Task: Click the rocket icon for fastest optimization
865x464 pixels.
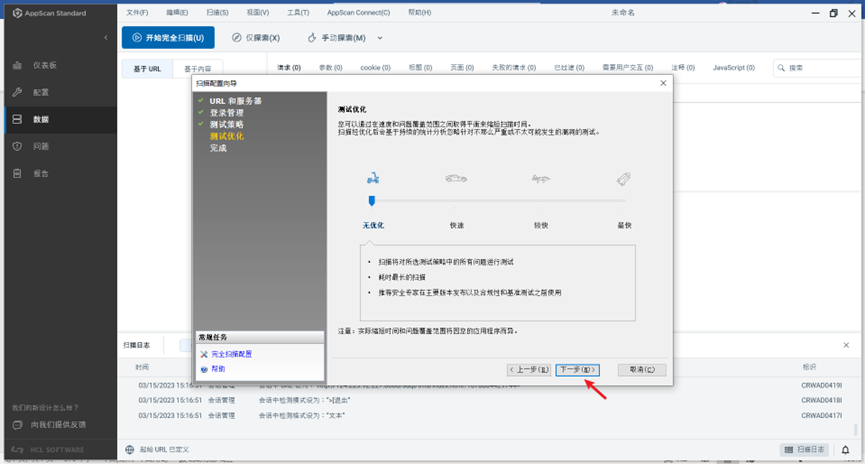Action: click(623, 179)
